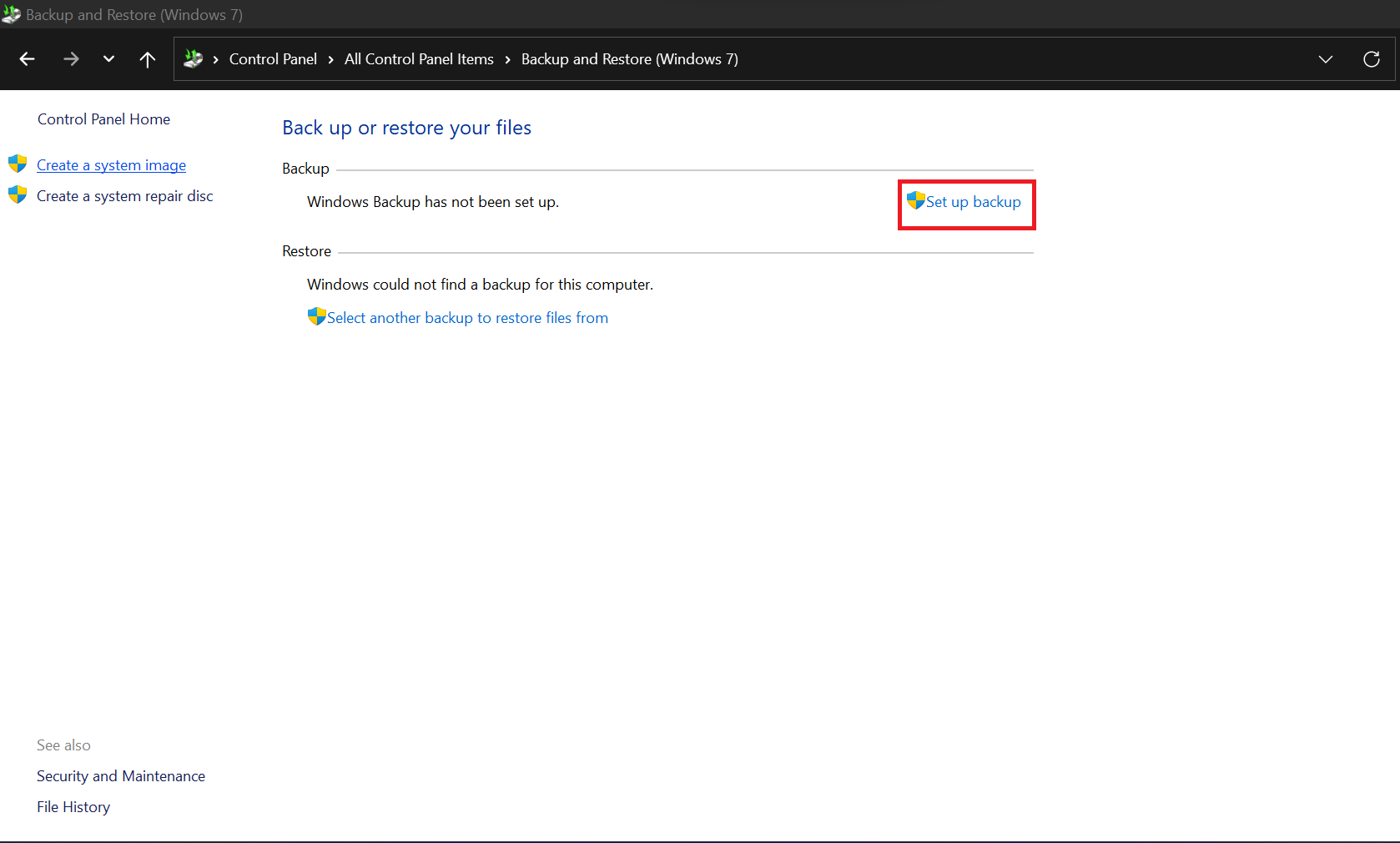This screenshot has height=843, width=1400.
Task: Open Security and Maintenance
Action: point(121,776)
